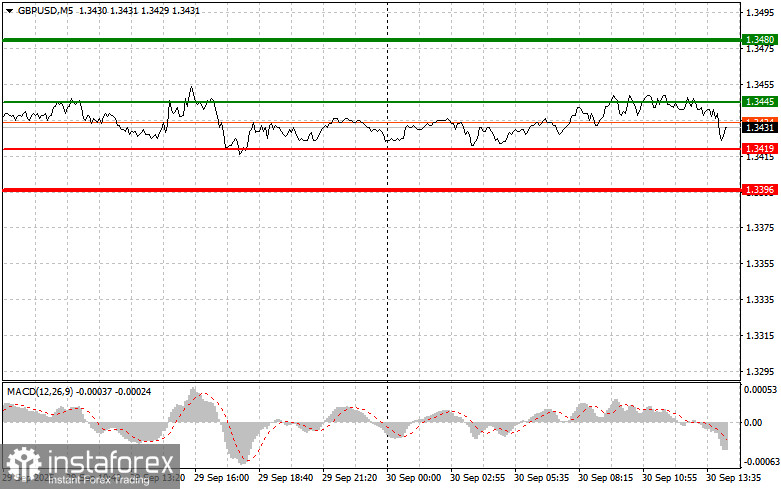
Task: Click the 30 Sep 08:15 time axis label
Action: click(606, 478)
